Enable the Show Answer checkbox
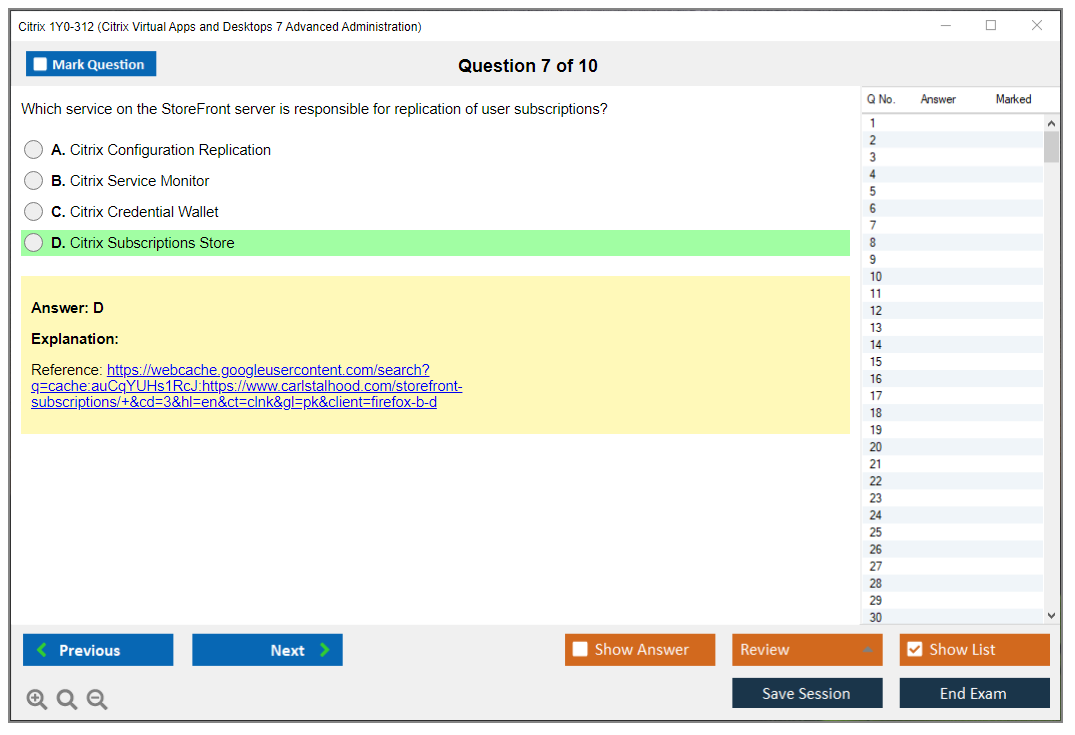This screenshot has height=735, width=1075. (x=580, y=650)
